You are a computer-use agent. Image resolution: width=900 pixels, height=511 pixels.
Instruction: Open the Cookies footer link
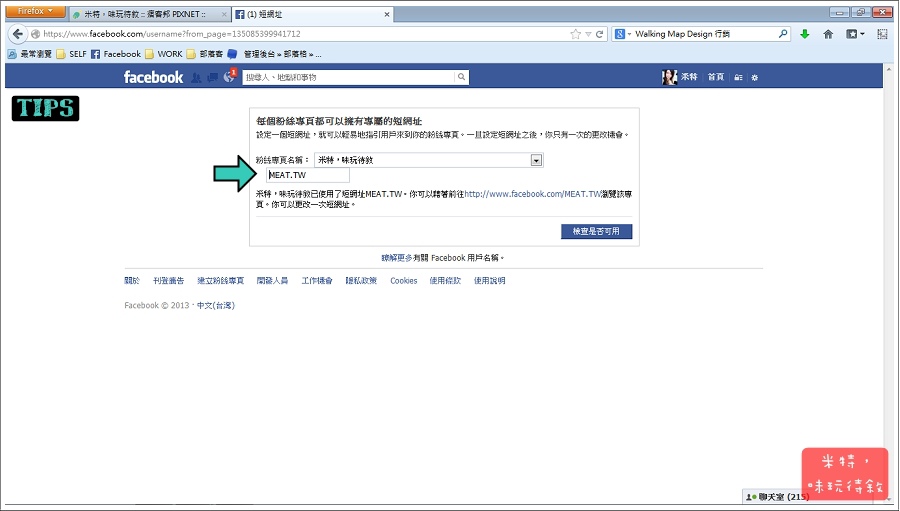click(x=404, y=281)
